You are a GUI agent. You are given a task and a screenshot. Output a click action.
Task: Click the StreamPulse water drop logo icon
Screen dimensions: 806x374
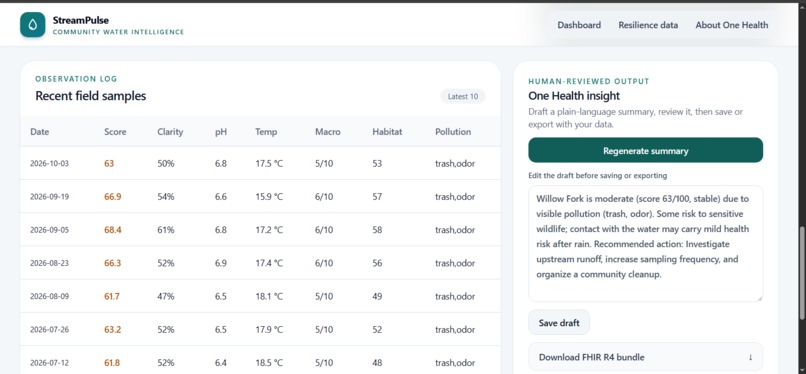[x=33, y=25]
